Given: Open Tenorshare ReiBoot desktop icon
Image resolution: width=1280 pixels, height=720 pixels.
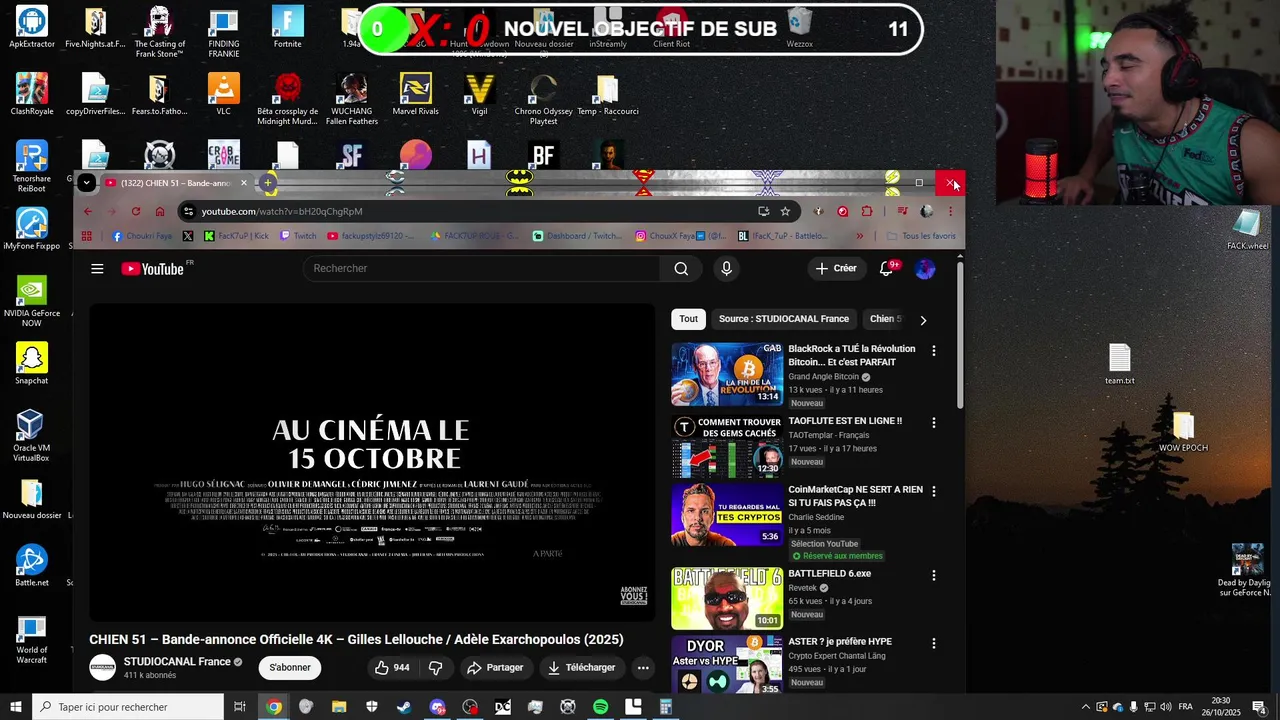Looking at the screenshot, I should click(x=32, y=167).
